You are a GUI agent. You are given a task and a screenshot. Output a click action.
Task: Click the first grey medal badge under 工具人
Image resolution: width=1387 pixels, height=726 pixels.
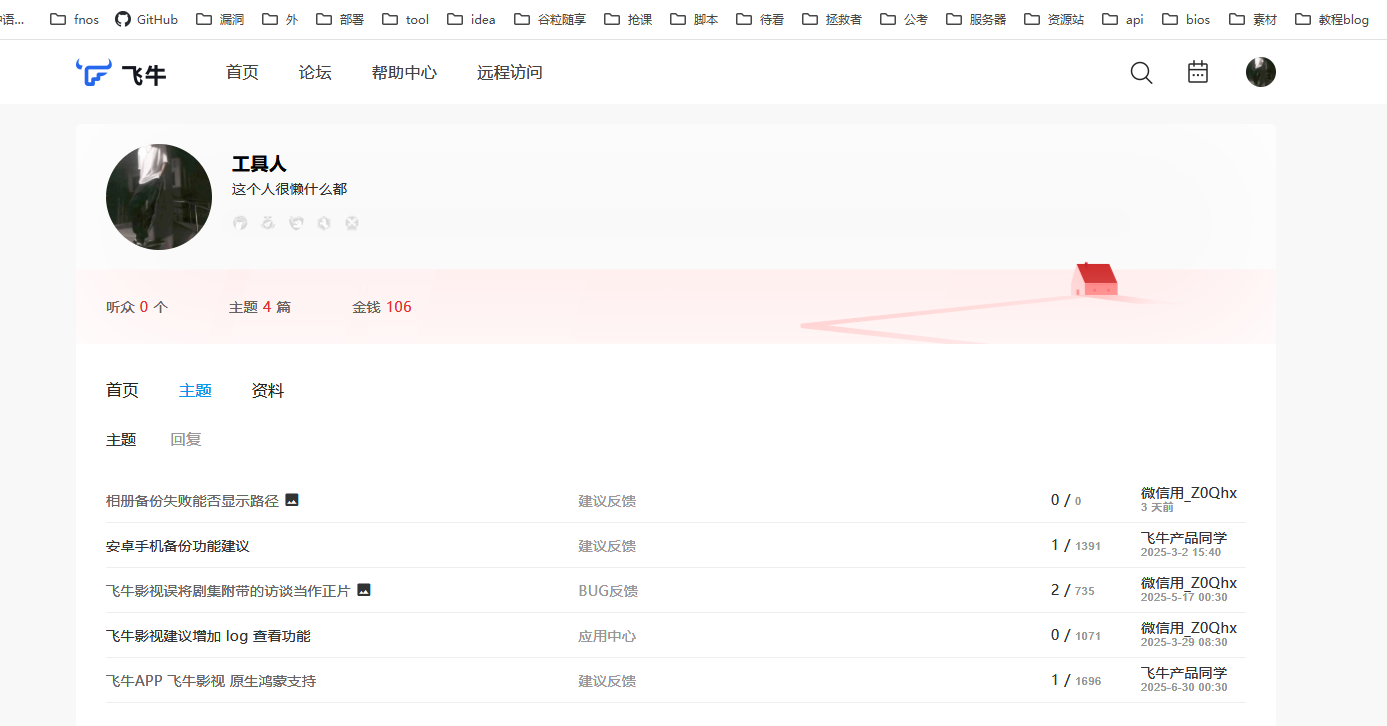240,223
